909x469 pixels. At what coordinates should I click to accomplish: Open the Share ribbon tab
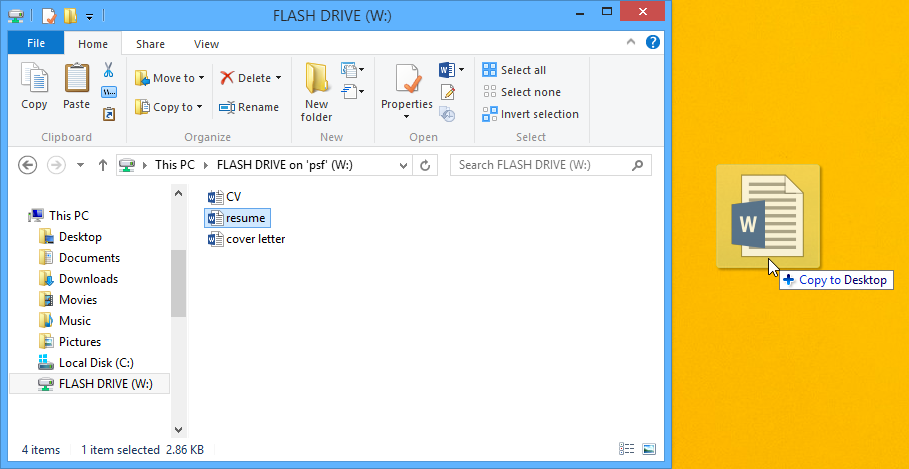tap(151, 44)
